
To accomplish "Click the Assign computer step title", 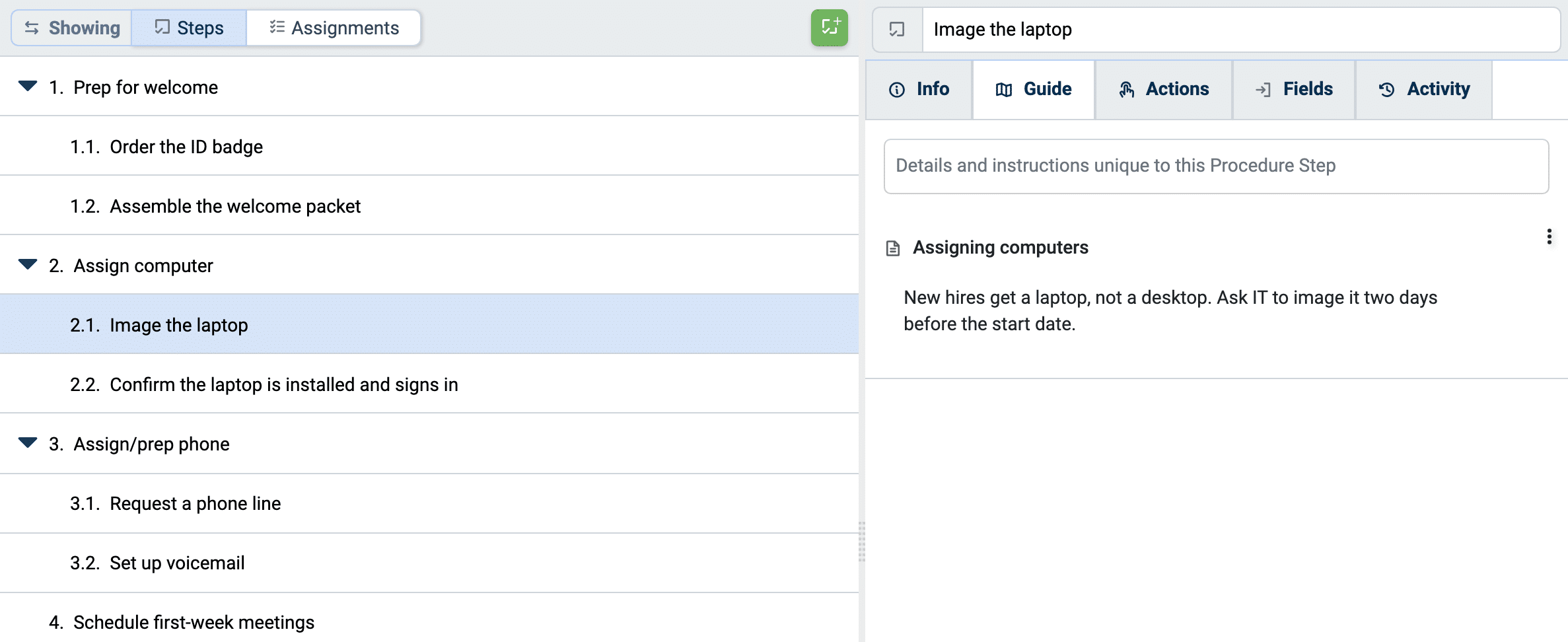I will (x=143, y=266).
